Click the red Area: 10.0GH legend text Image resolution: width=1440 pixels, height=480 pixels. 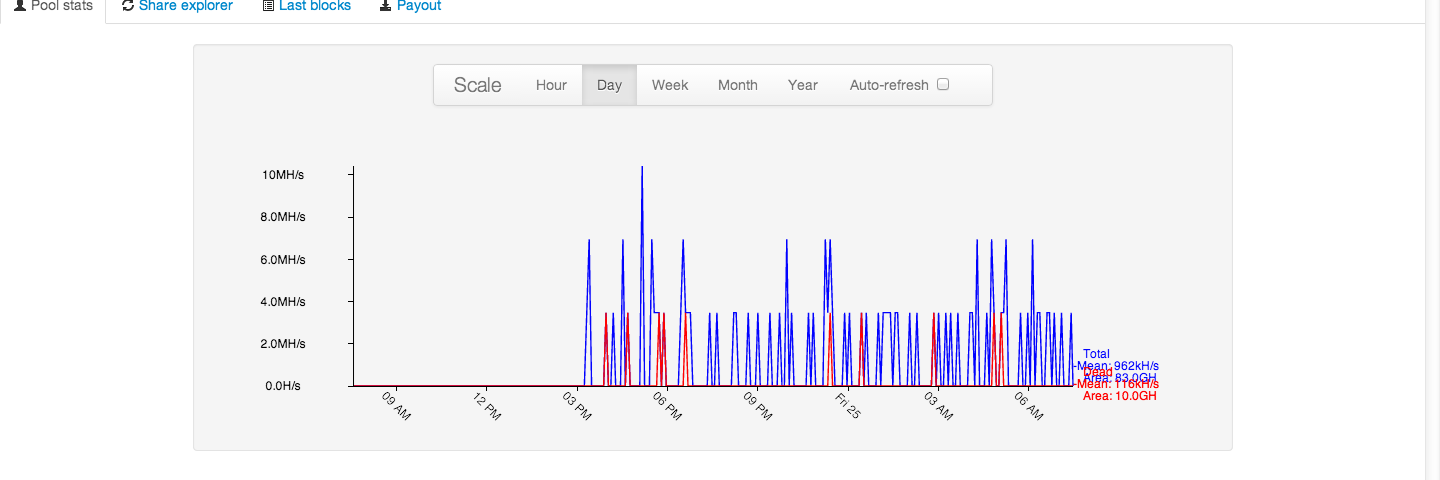click(1120, 396)
